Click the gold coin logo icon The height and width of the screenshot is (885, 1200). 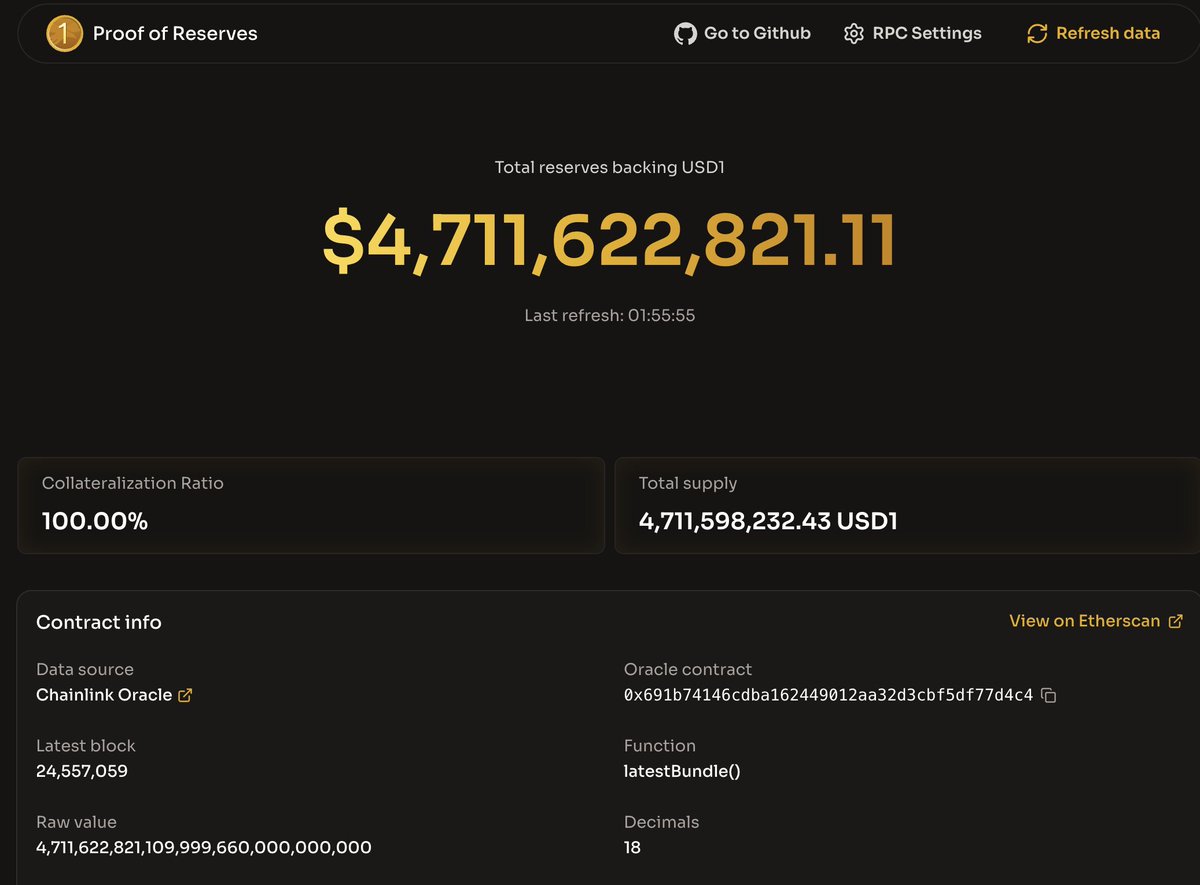(x=64, y=34)
